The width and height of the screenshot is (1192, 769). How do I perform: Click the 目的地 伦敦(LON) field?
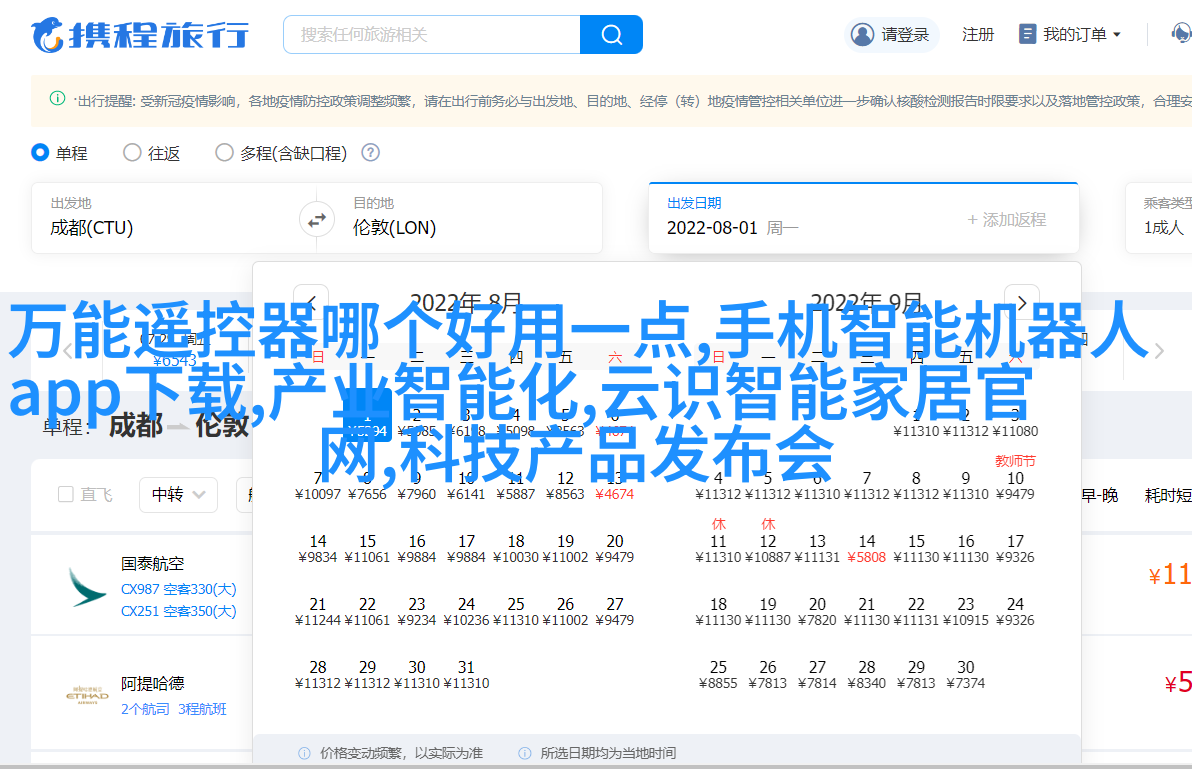(x=468, y=218)
